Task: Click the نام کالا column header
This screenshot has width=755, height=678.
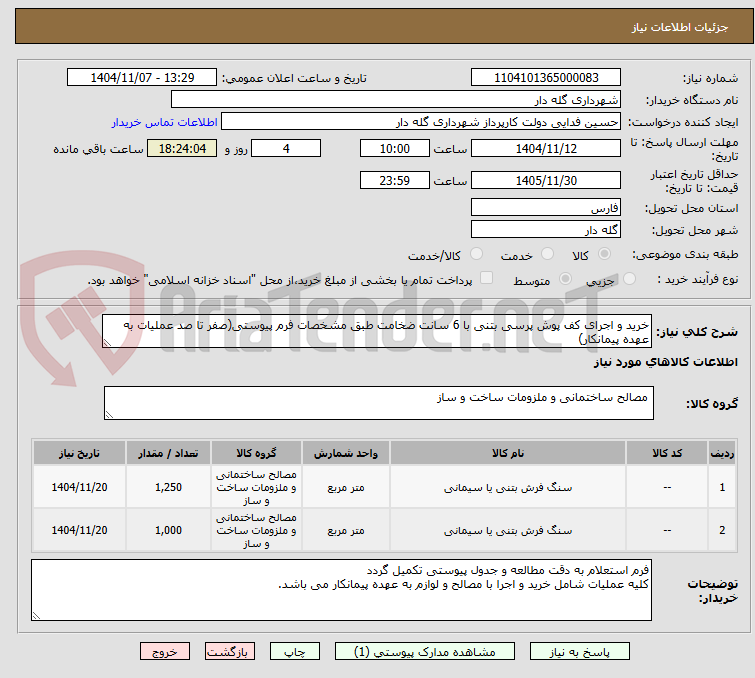Action: click(x=508, y=453)
